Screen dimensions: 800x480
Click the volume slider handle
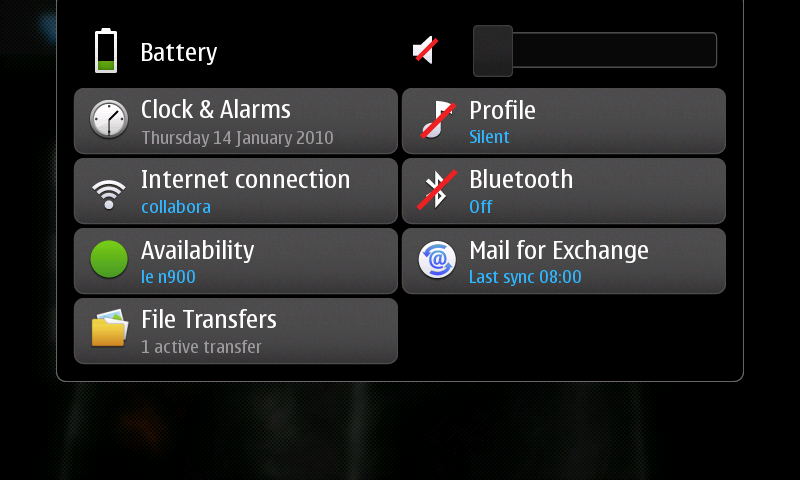(x=493, y=51)
